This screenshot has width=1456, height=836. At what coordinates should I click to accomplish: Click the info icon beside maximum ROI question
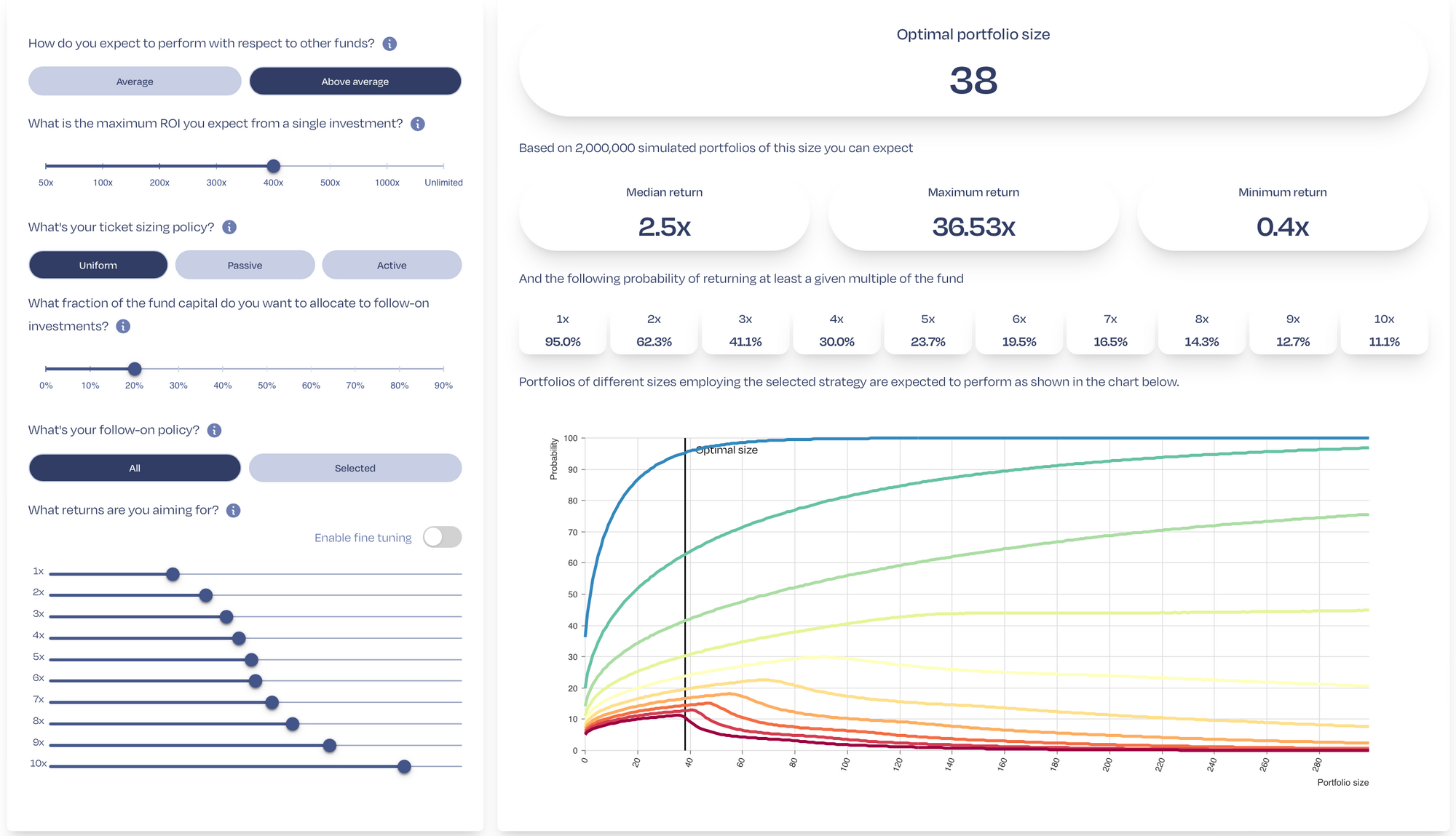pos(418,124)
